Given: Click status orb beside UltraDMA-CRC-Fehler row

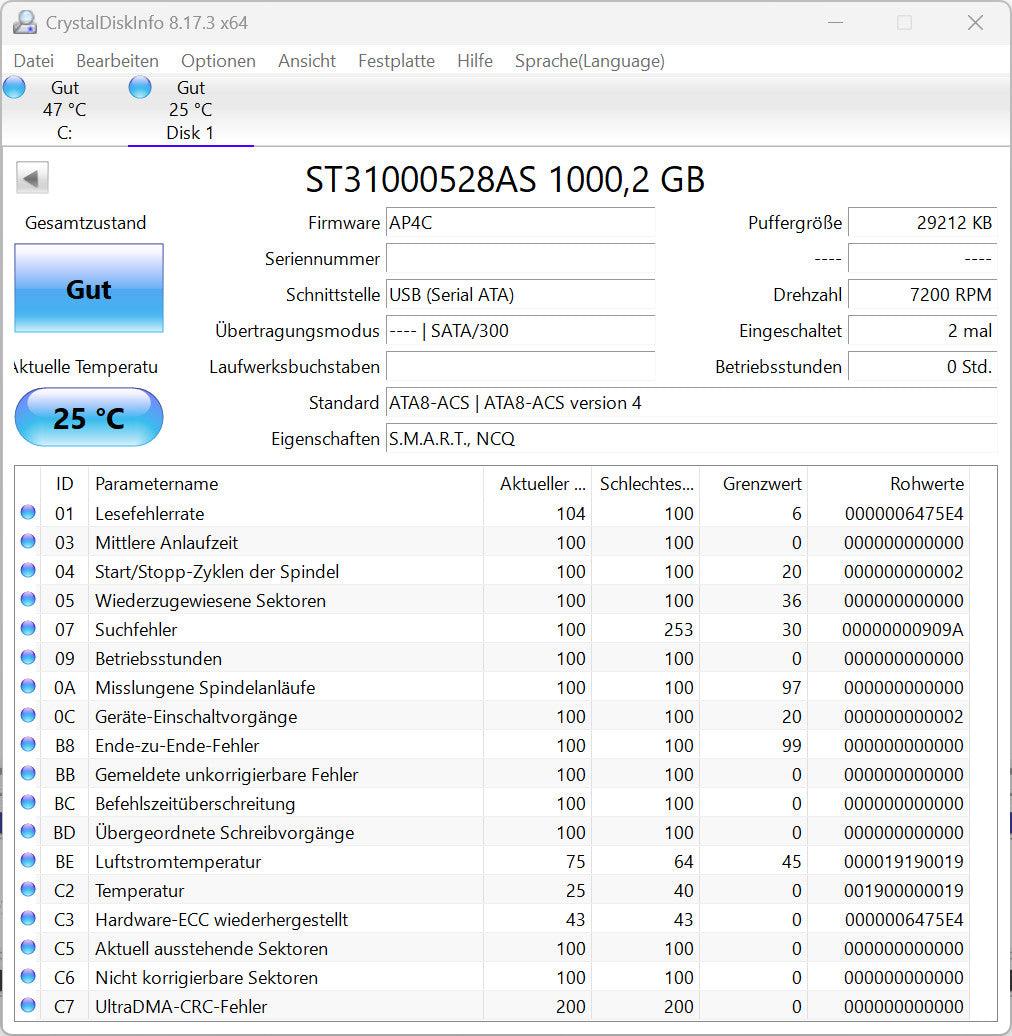Looking at the screenshot, I should pyautogui.click(x=28, y=1006).
